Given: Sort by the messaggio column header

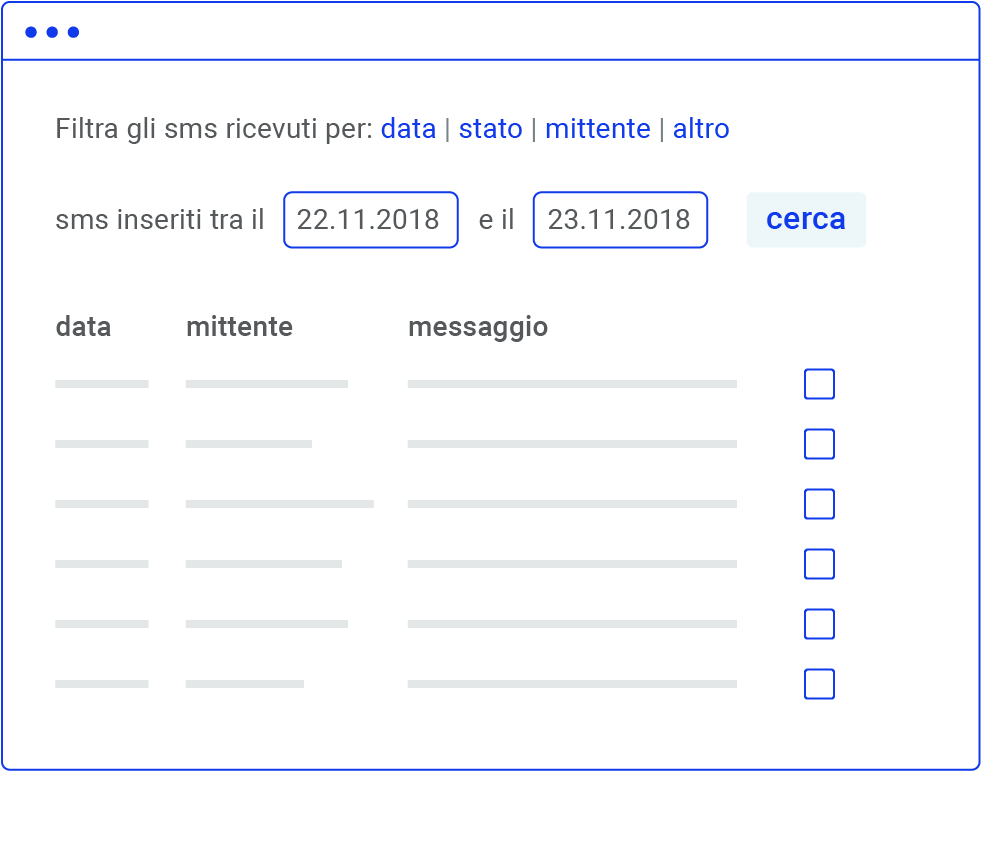Looking at the screenshot, I should (477, 327).
